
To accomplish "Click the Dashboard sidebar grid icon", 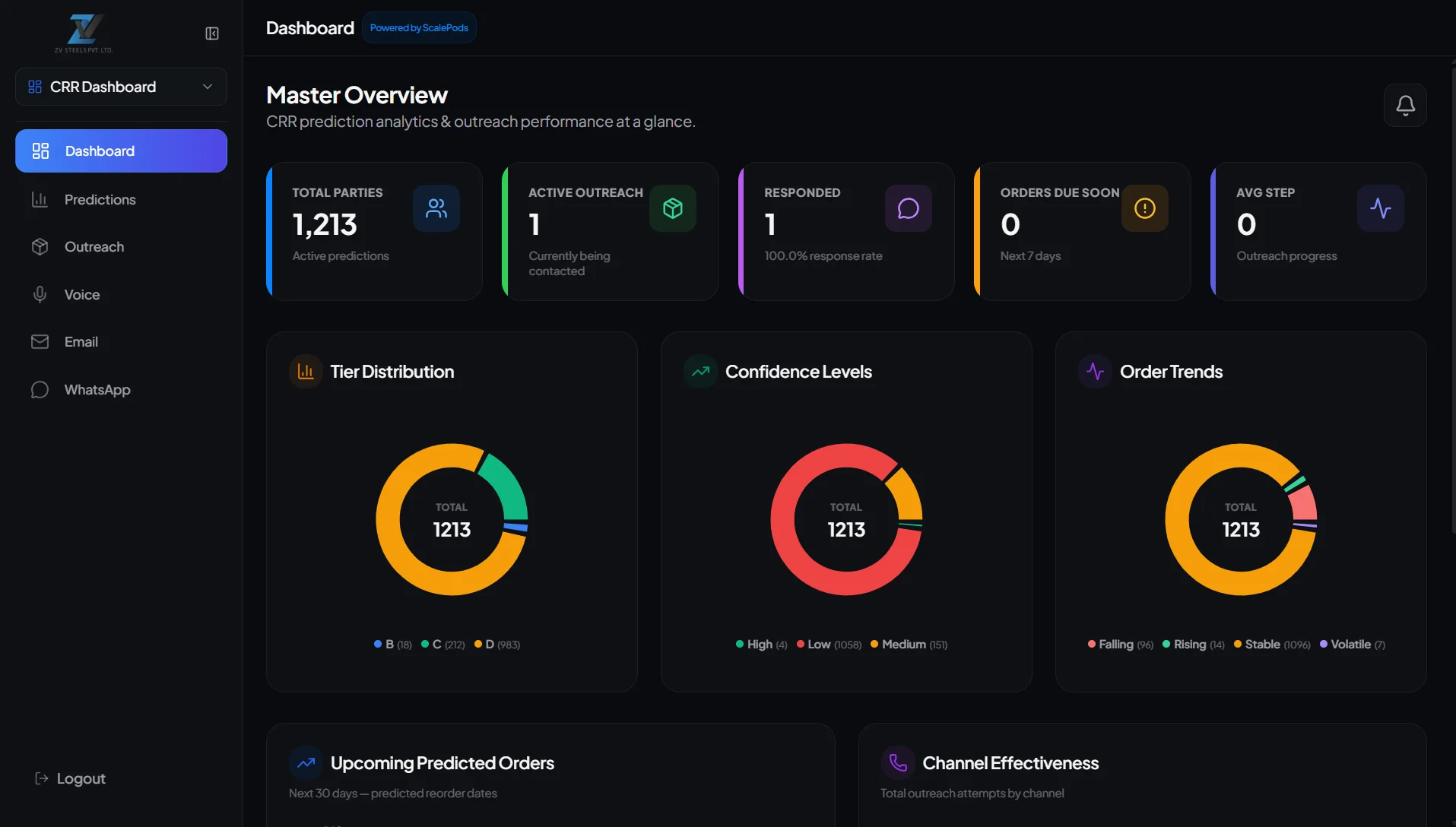I will point(40,151).
